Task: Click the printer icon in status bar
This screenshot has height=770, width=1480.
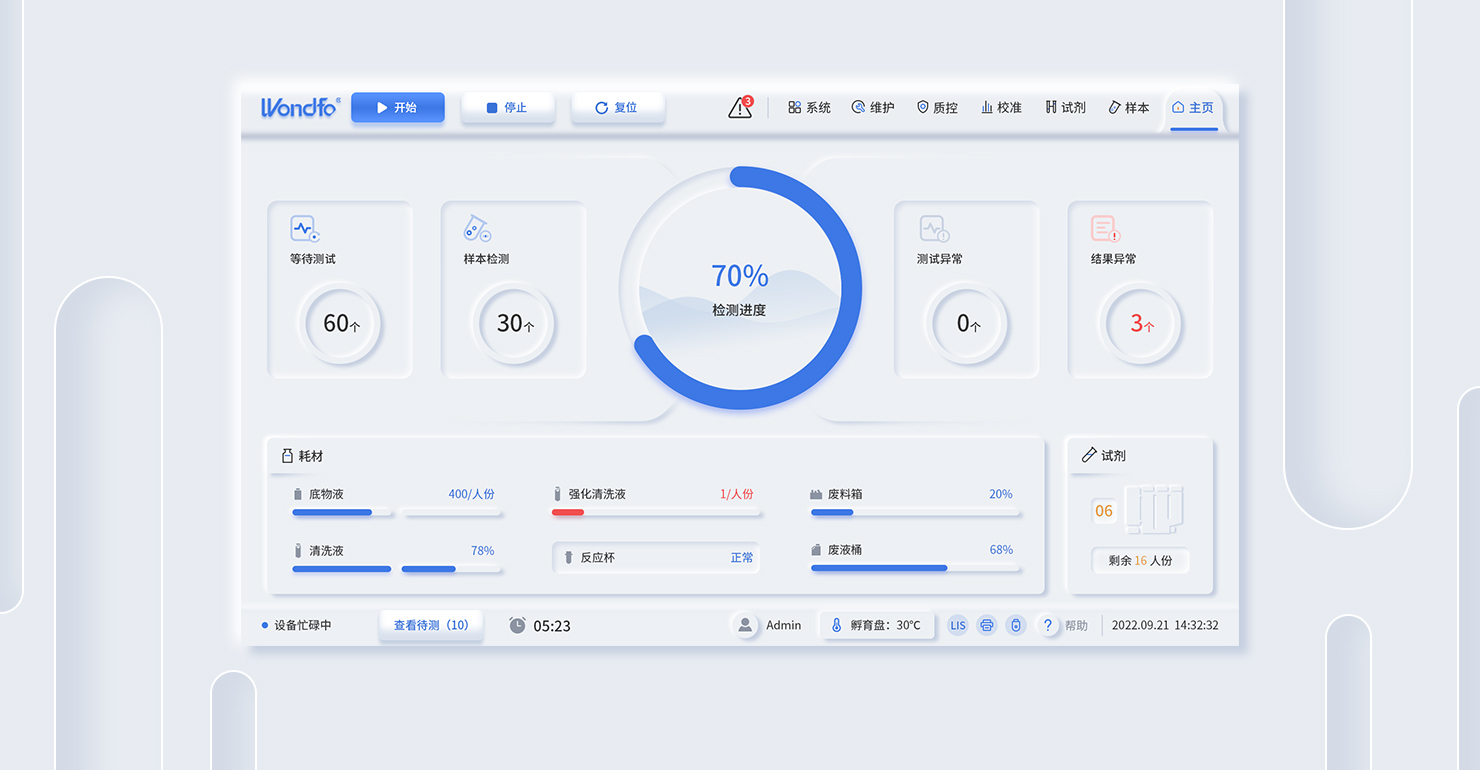Action: (x=987, y=626)
